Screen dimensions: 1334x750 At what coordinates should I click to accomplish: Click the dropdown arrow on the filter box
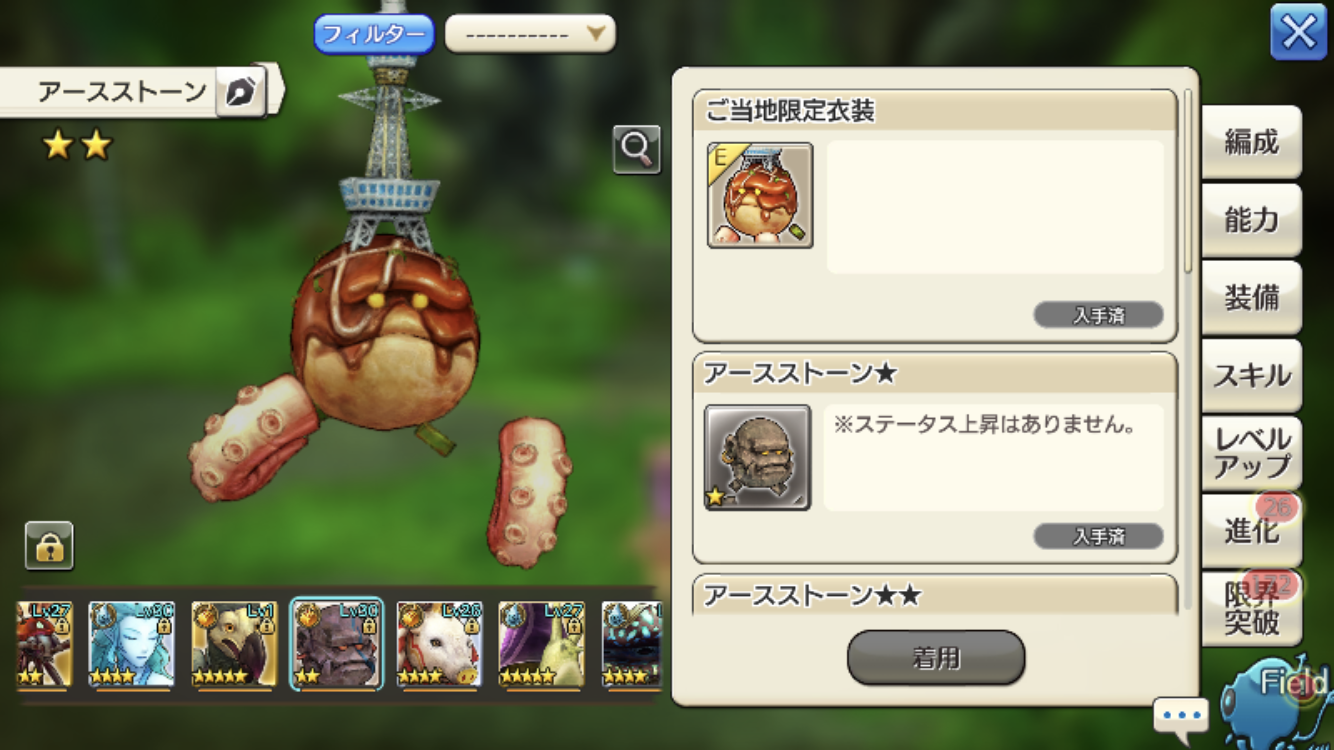click(596, 35)
